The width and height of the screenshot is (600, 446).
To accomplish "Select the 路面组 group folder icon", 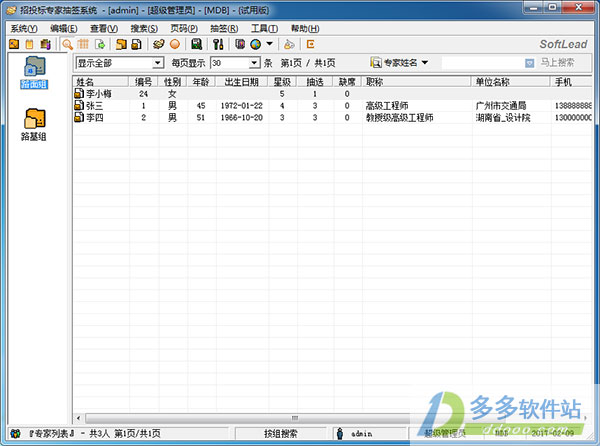I will point(34,66).
